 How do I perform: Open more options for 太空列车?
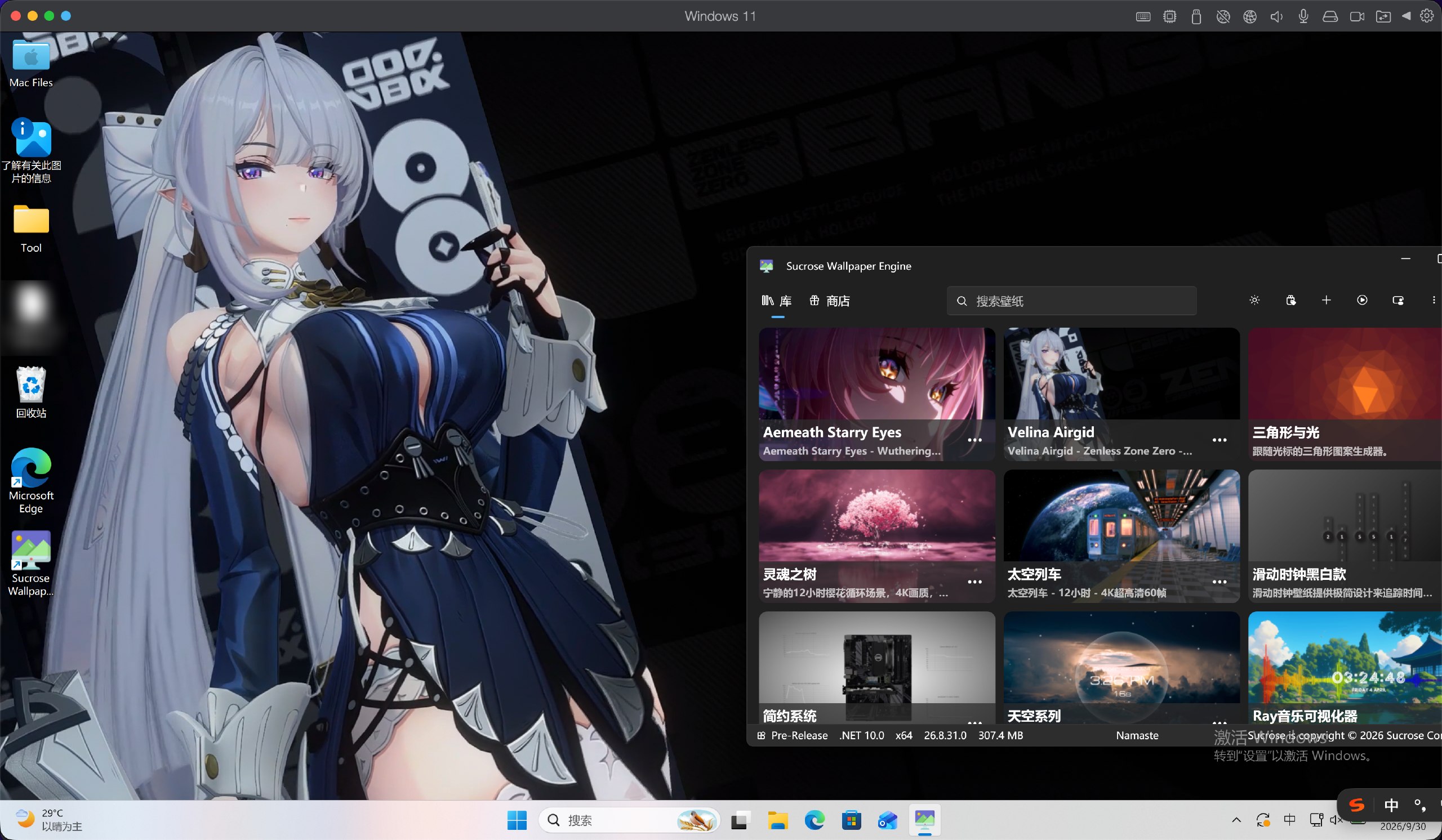1220,582
